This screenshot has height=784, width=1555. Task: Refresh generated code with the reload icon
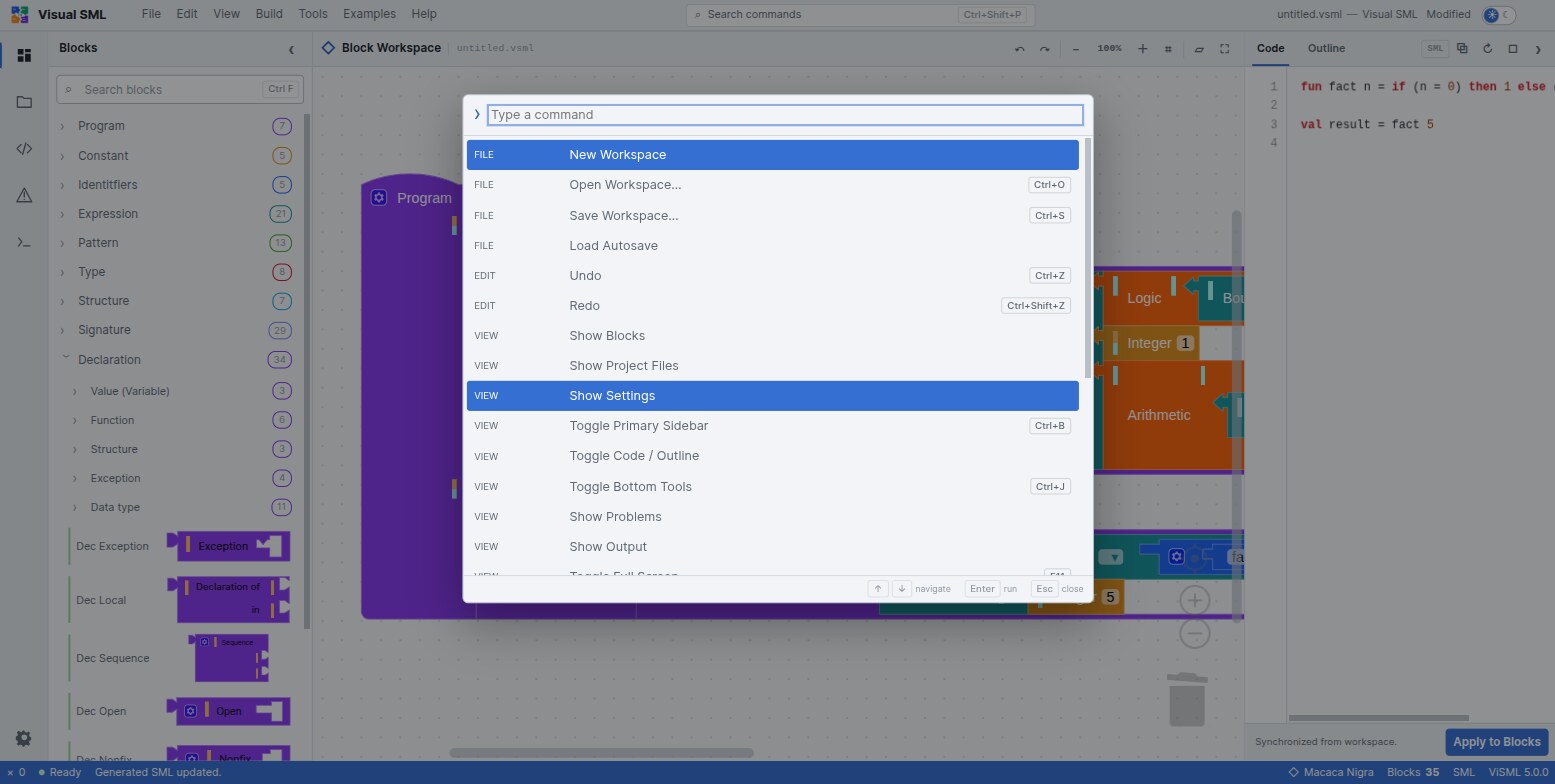coord(1487,48)
